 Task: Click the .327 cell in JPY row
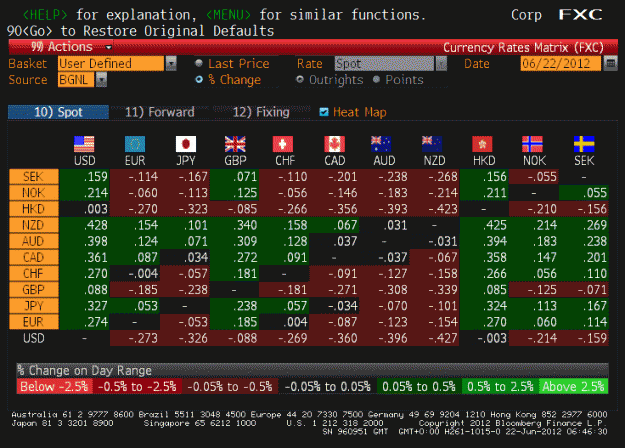point(85,306)
